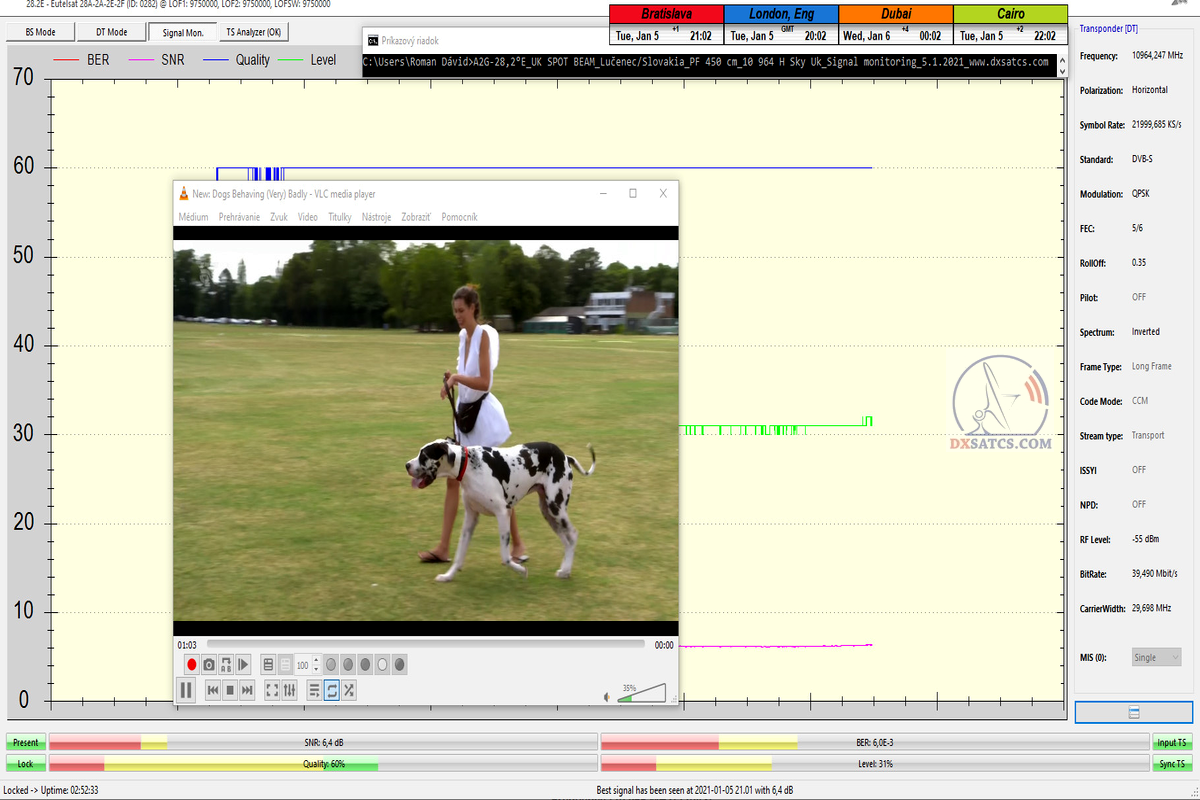Viewport: 1200px width, 800px height.
Task: Open the MIS Single dropdown
Action: click(1156, 657)
